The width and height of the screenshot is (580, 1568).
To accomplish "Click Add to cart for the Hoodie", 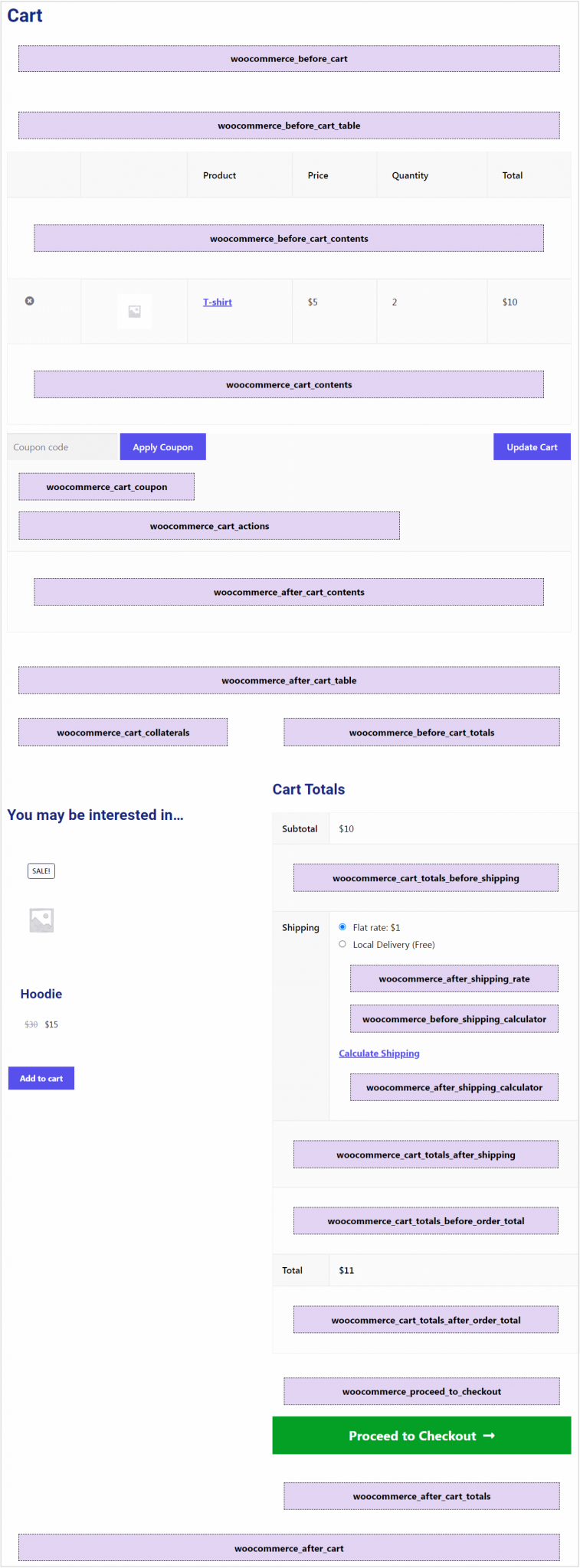I will pyautogui.click(x=41, y=1078).
